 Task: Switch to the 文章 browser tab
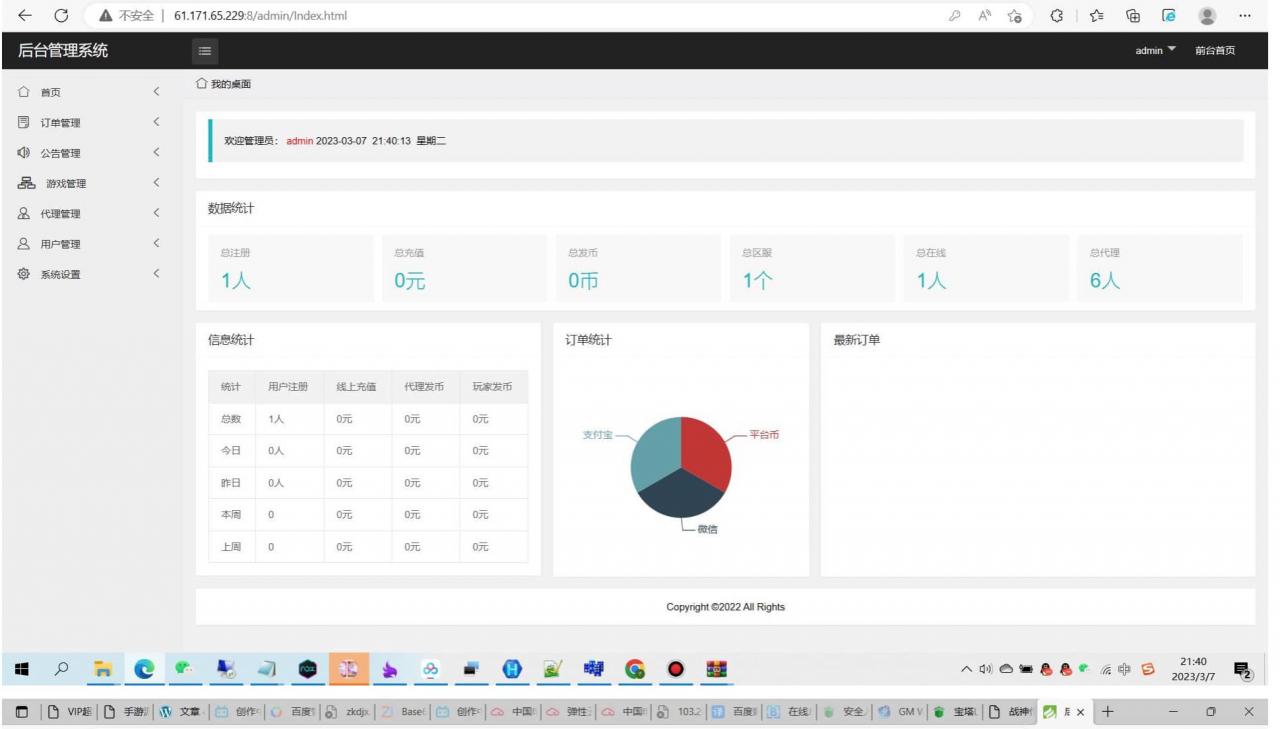180,712
